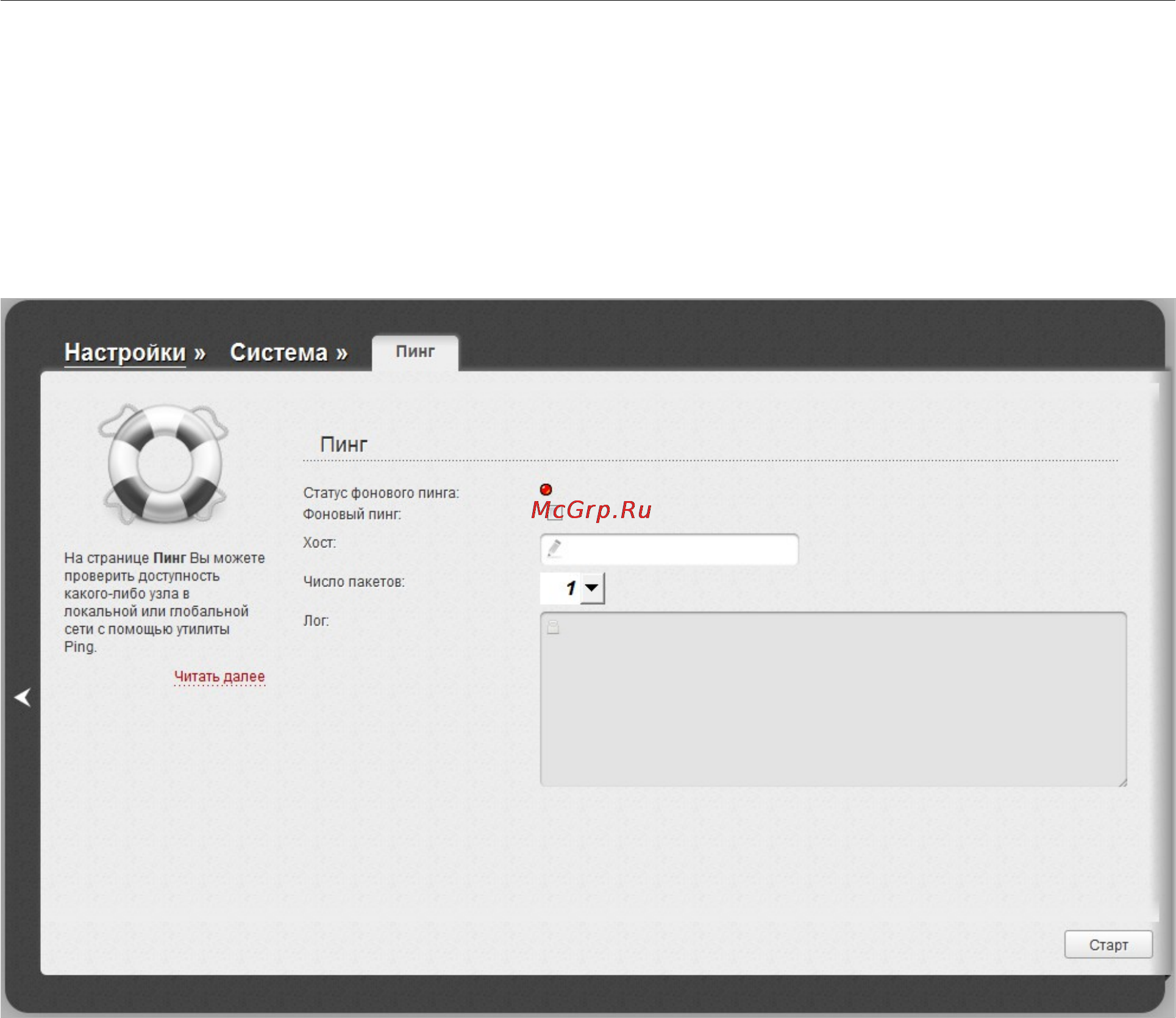The width and height of the screenshot is (1176, 1018).
Task: Click the Статус фонового пинга label
Action: 382,493
